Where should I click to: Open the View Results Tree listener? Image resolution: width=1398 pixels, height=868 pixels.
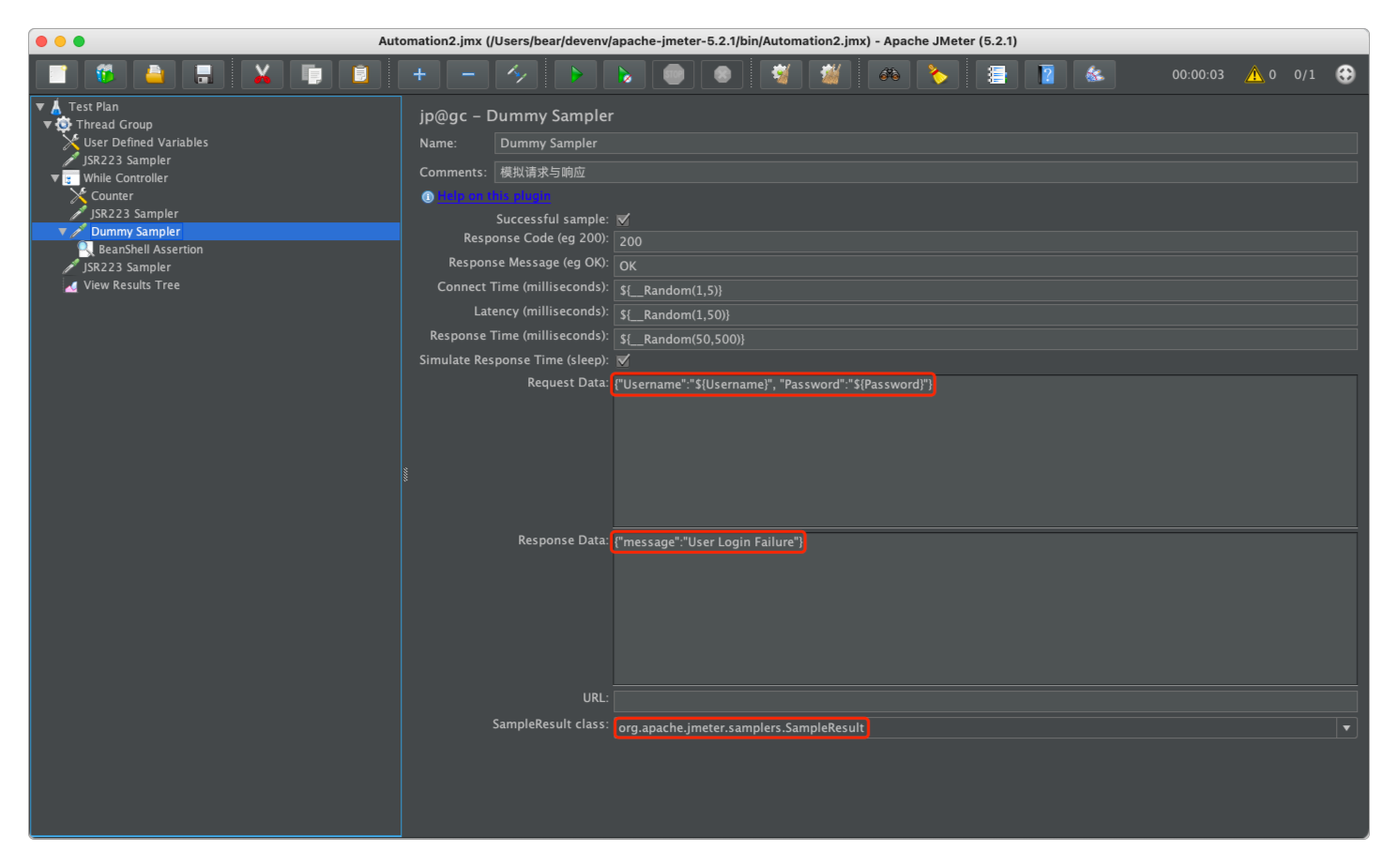point(131,285)
